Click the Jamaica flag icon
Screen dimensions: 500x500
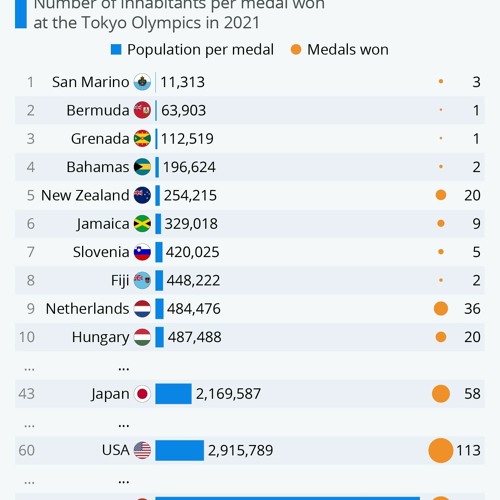(142, 224)
